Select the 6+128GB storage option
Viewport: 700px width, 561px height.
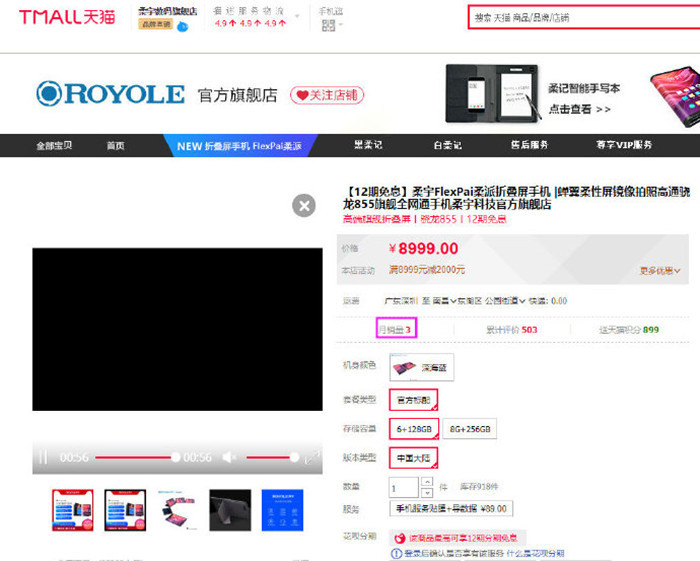(413, 429)
